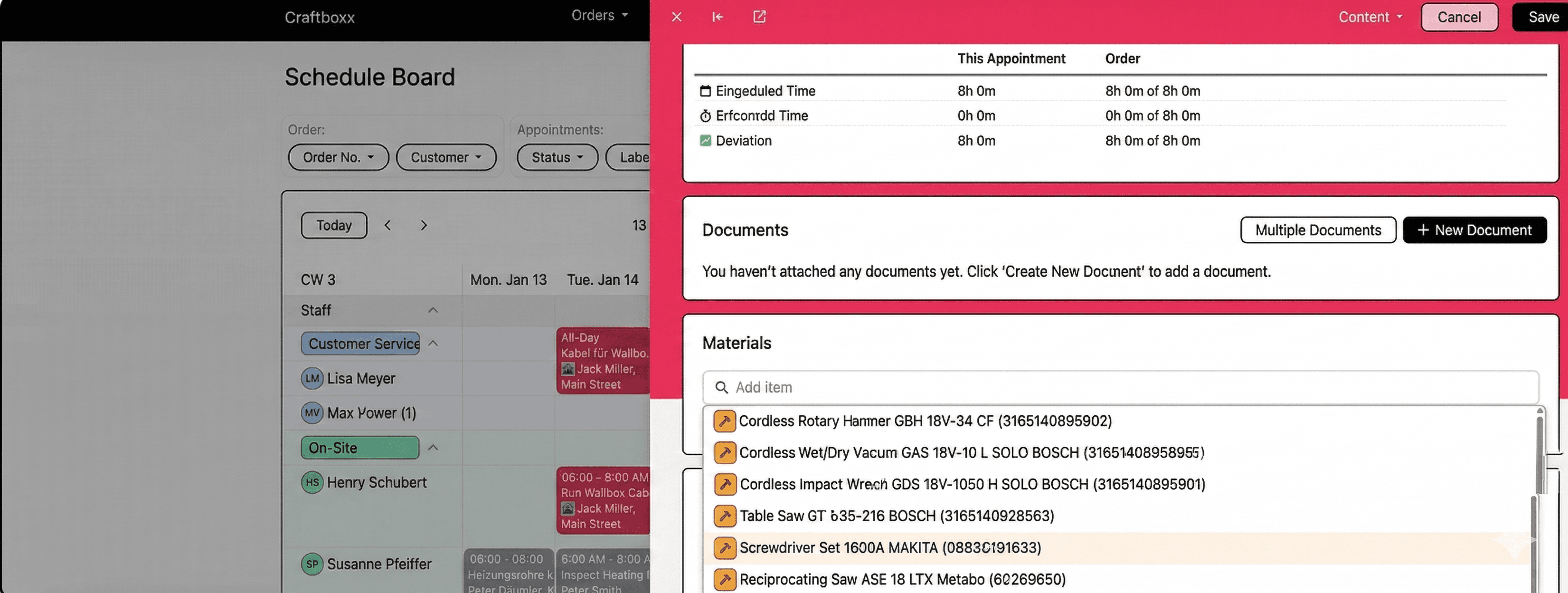Click tool icon beside Cordless Rotary Hammer
This screenshot has height=593, width=1568.
click(724, 421)
